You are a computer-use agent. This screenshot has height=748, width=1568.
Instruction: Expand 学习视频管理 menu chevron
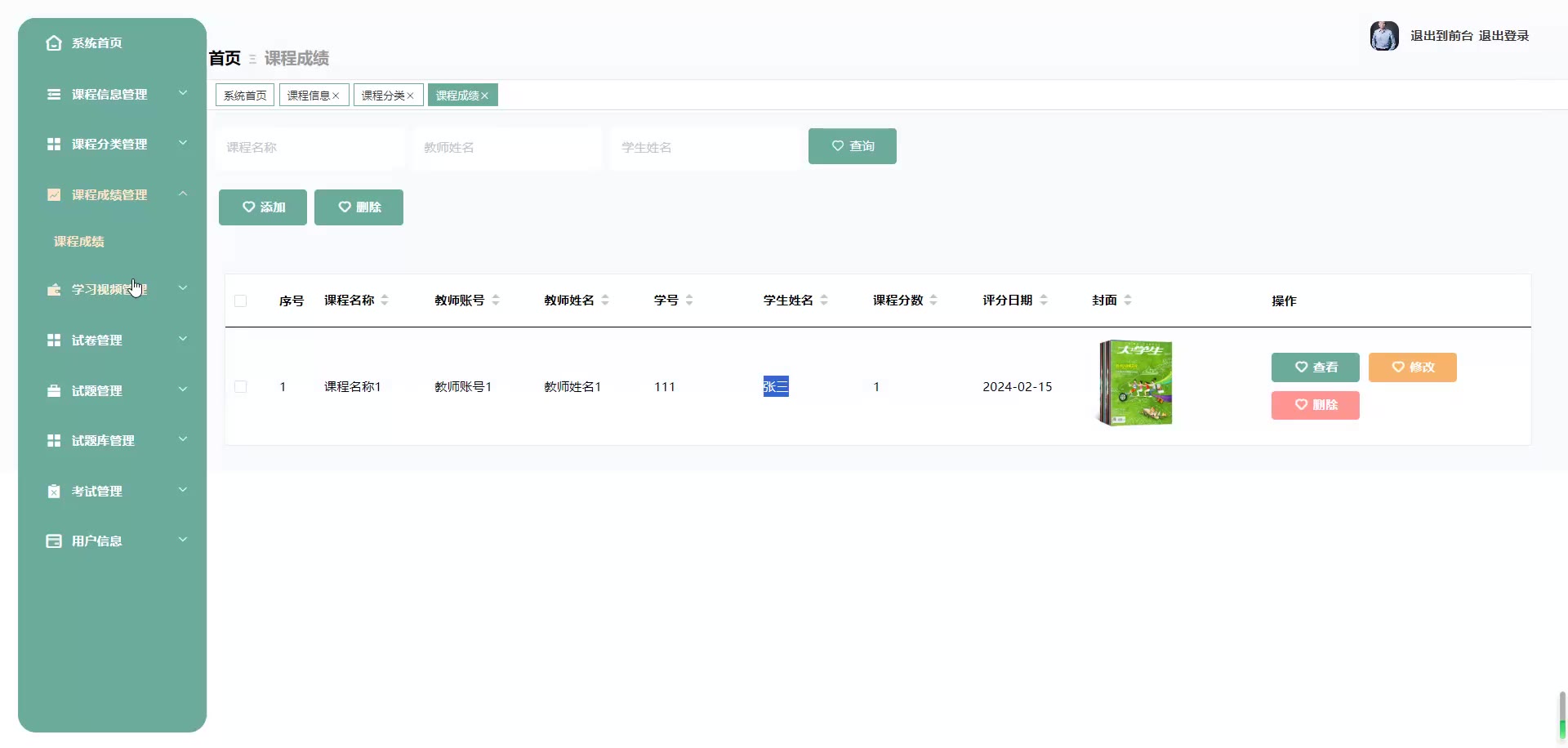coord(183,288)
